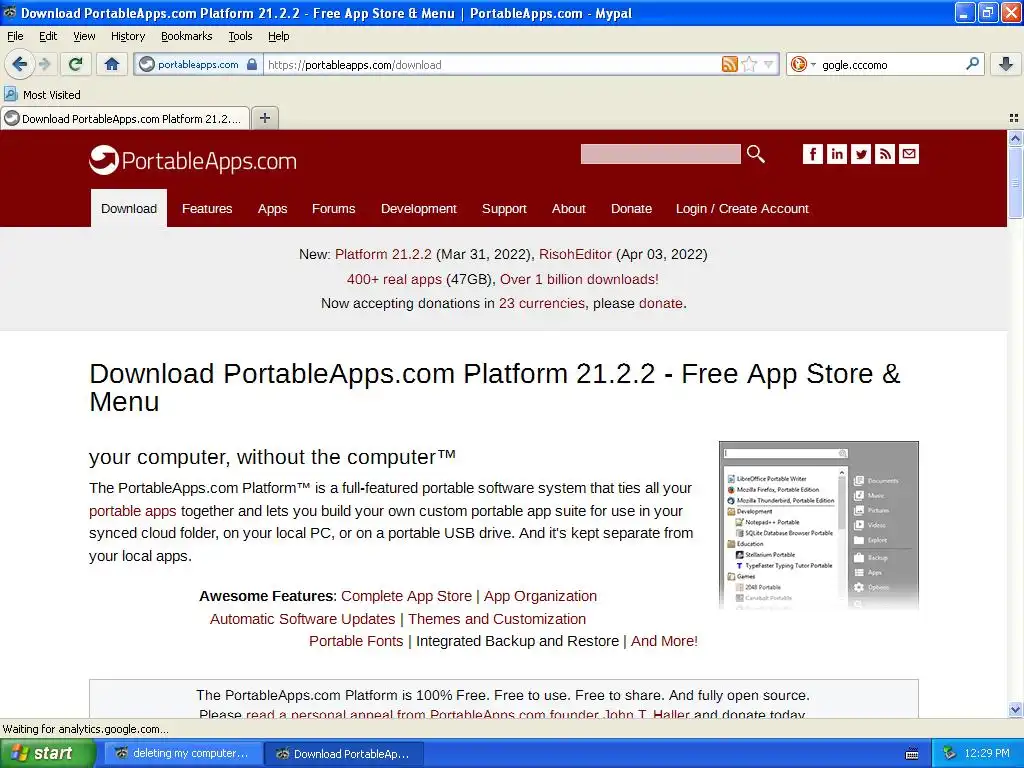This screenshot has width=1024, height=768.
Task: Click the padlock site security icon
Action: [x=252, y=65]
